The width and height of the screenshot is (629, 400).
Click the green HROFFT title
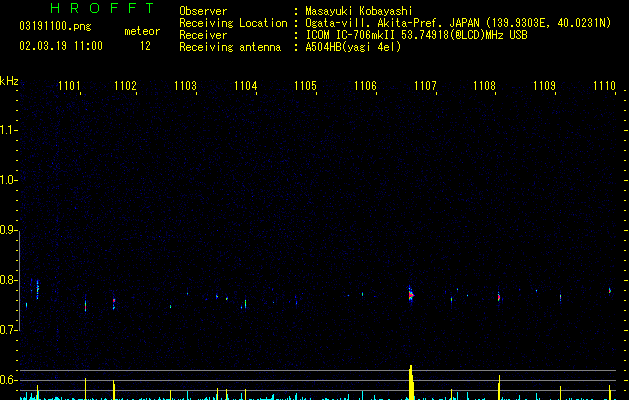coord(102,8)
